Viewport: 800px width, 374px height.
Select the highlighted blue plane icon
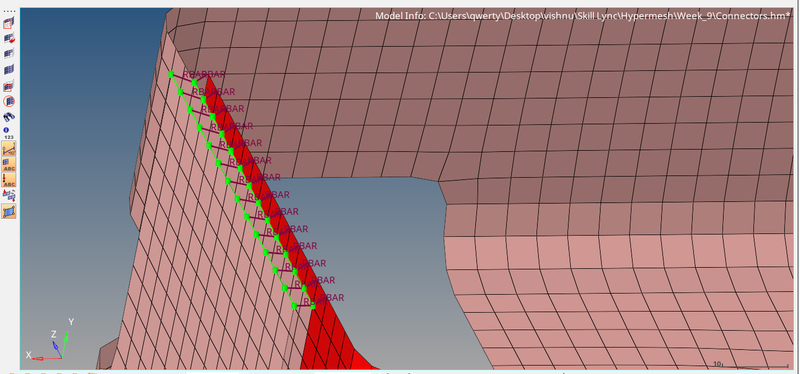click(9, 211)
